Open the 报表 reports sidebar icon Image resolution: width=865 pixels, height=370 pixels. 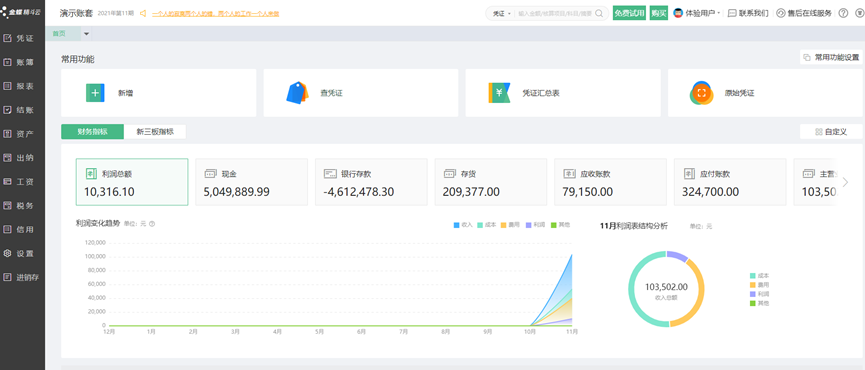point(7,86)
